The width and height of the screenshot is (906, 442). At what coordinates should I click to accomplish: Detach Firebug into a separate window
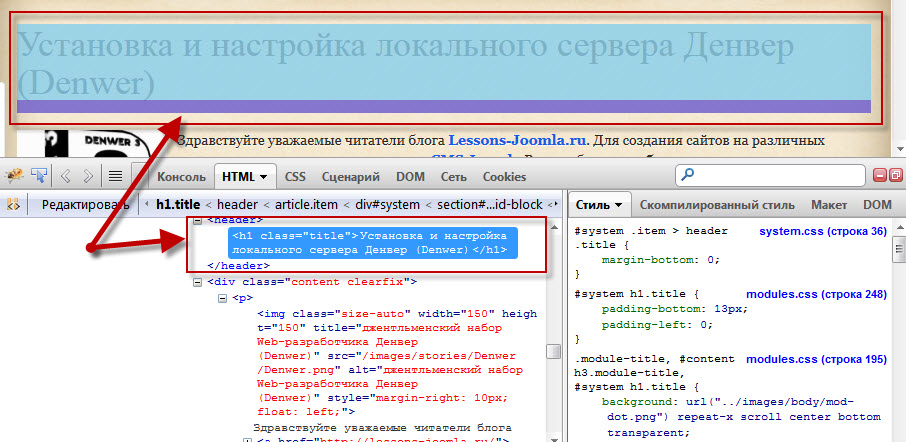[x=896, y=175]
